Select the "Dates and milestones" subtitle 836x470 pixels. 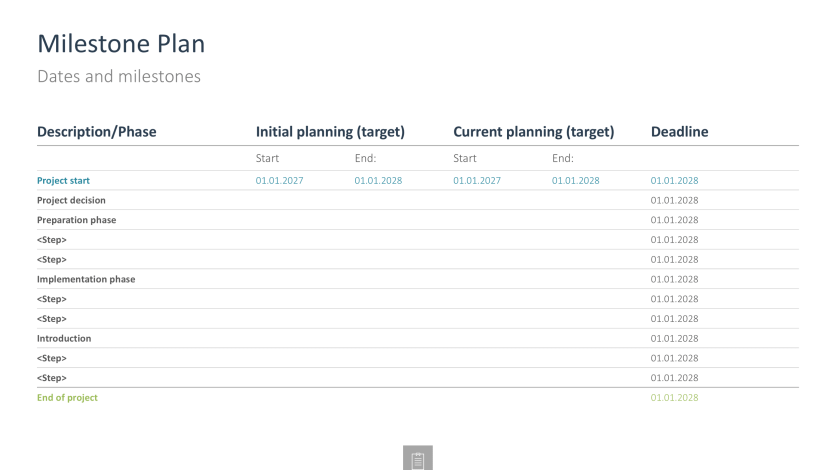pos(118,77)
